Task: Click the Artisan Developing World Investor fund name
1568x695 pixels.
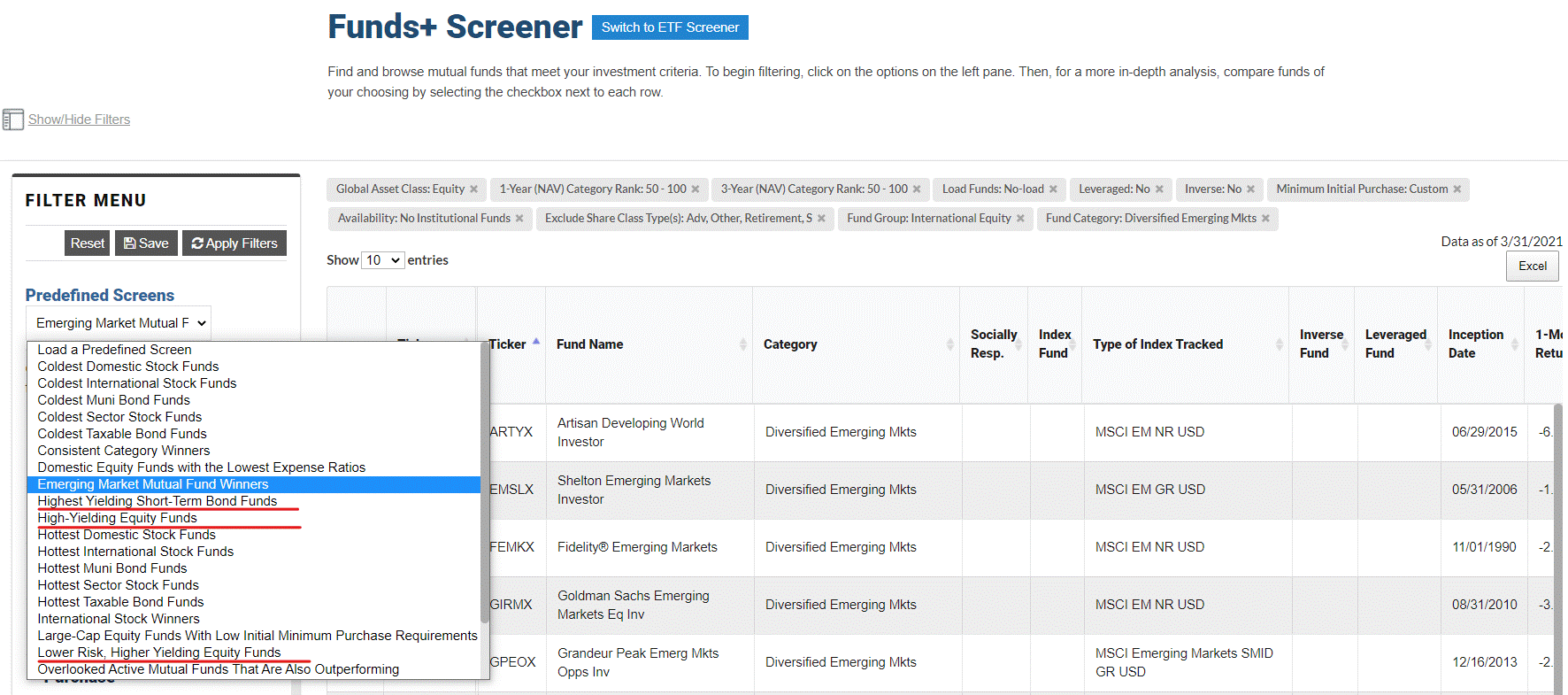Action: (631, 433)
